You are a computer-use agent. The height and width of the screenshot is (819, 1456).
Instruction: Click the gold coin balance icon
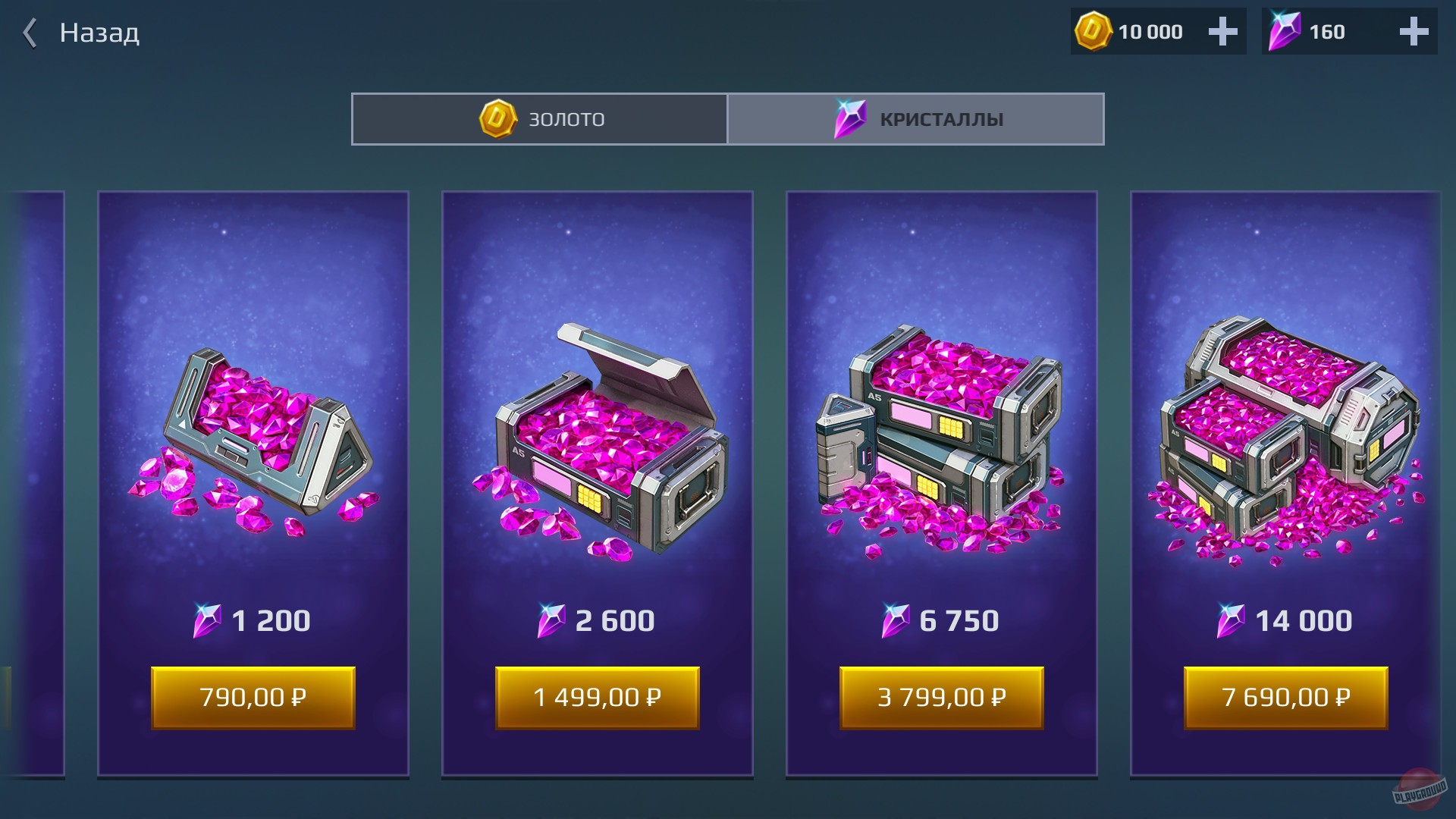click(1093, 31)
